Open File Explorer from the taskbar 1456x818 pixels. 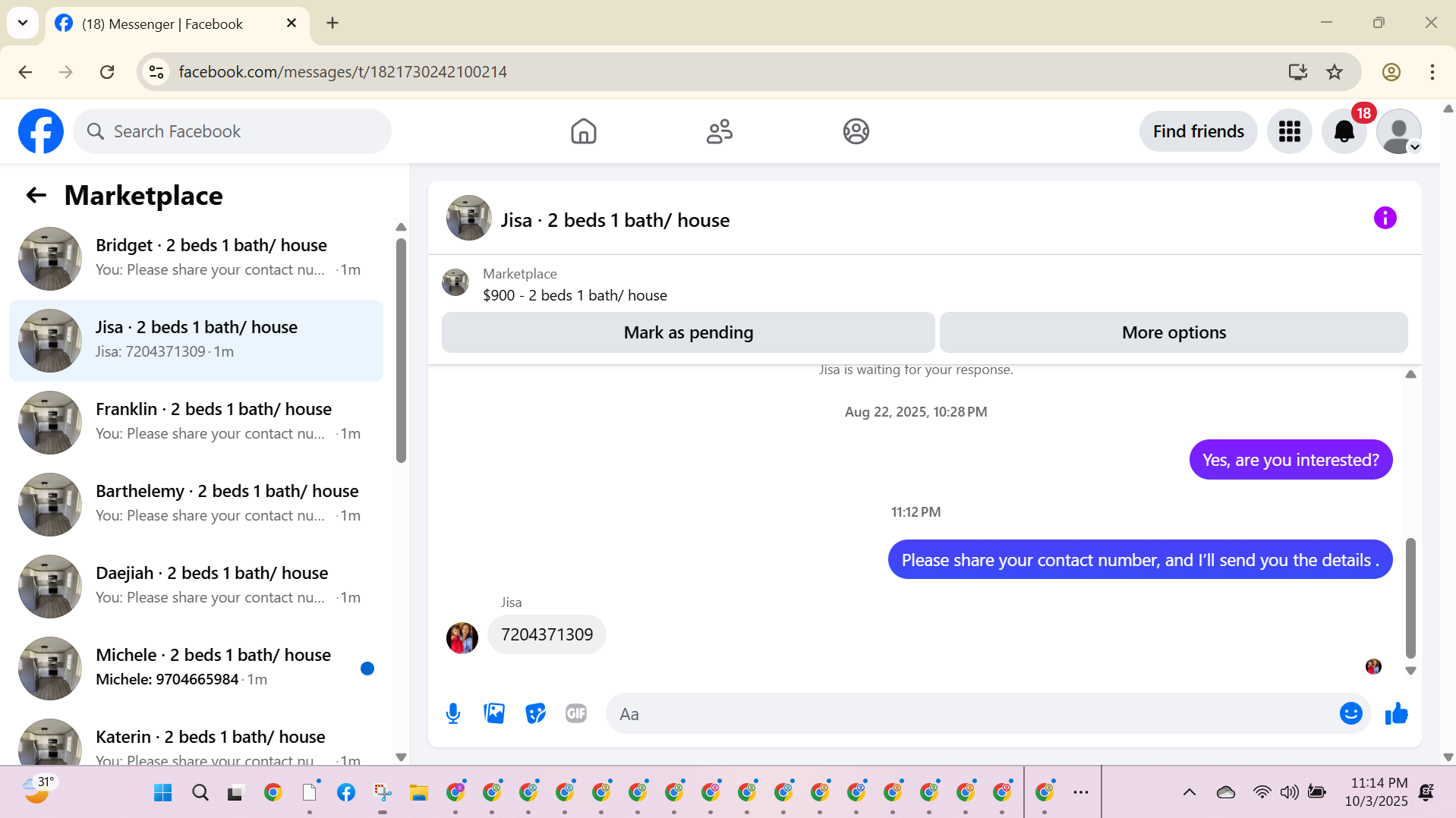[418, 793]
